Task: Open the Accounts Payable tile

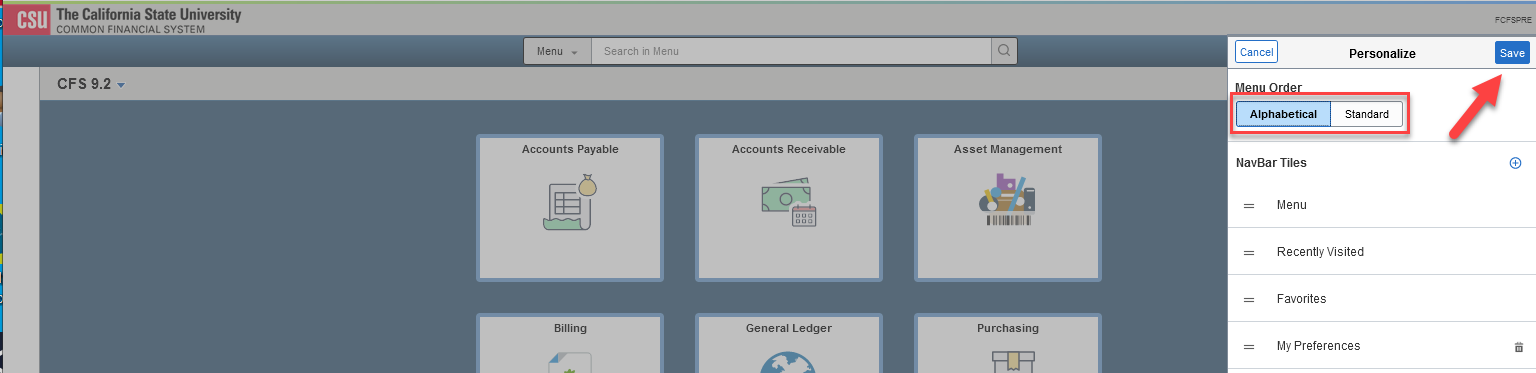Action: (570, 208)
